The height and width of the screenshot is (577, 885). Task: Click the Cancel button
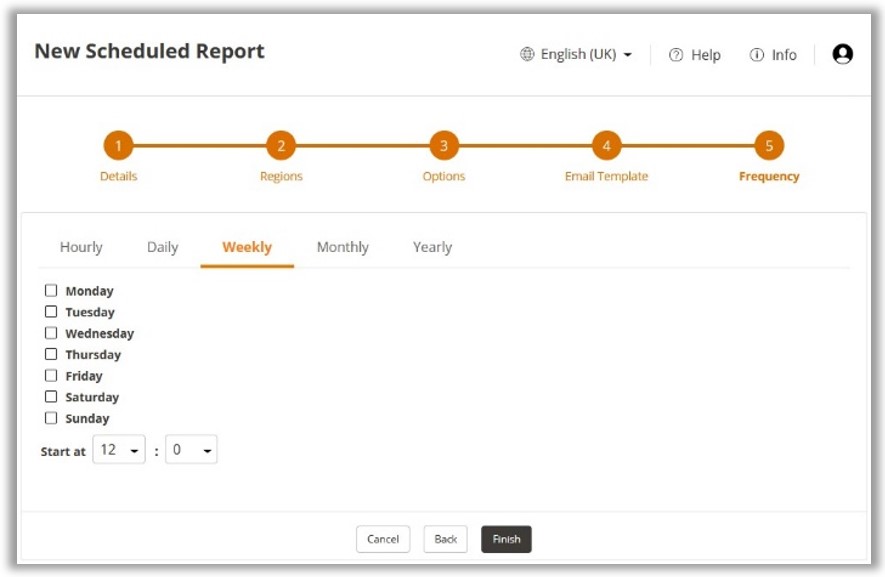click(x=383, y=539)
